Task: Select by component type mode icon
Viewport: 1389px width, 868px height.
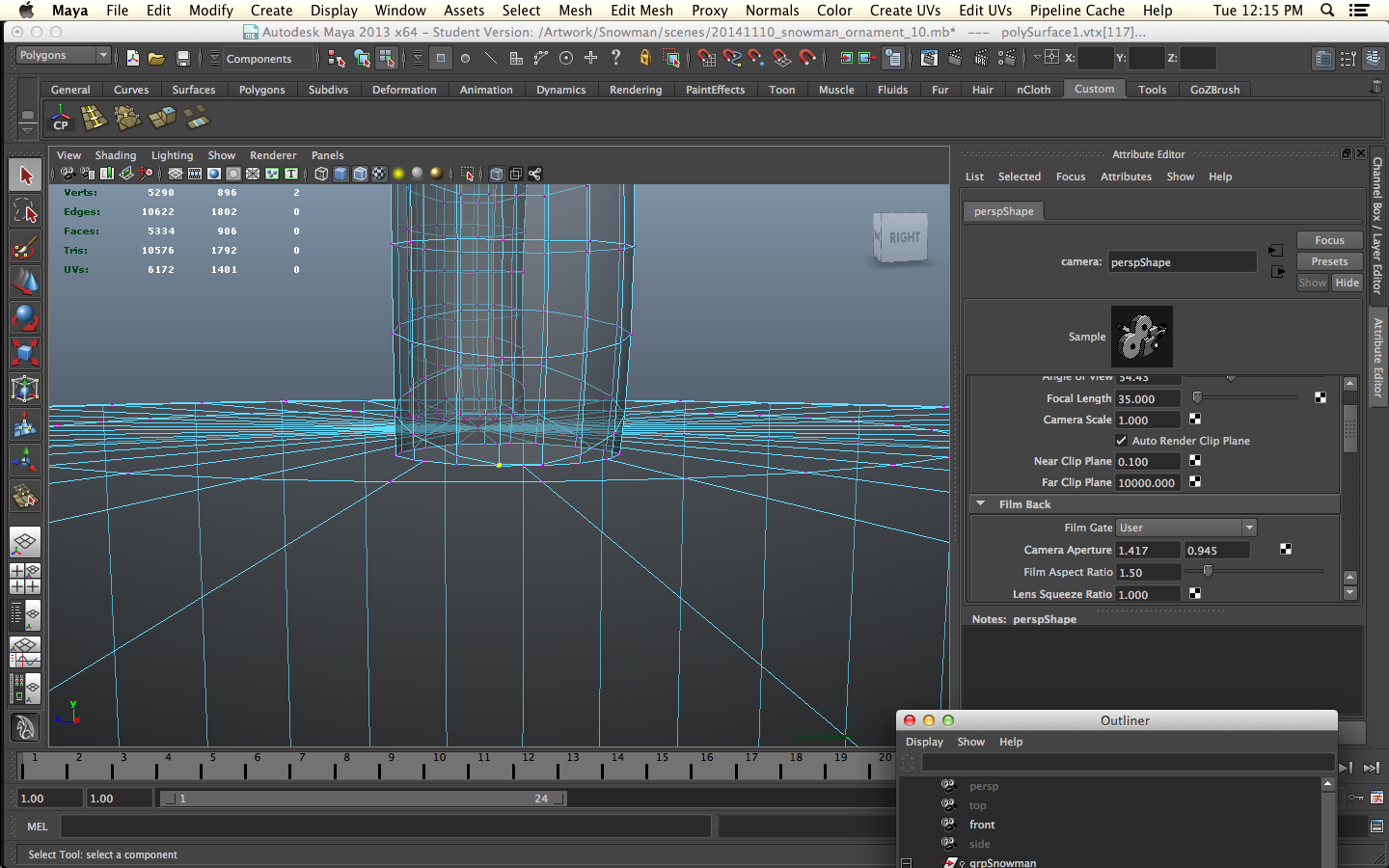Action: (386, 58)
